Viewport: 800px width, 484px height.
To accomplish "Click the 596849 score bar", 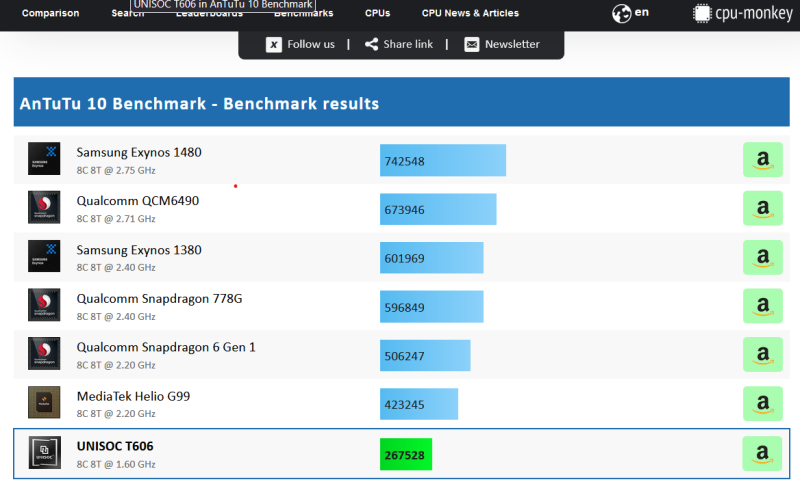I will click(x=432, y=307).
